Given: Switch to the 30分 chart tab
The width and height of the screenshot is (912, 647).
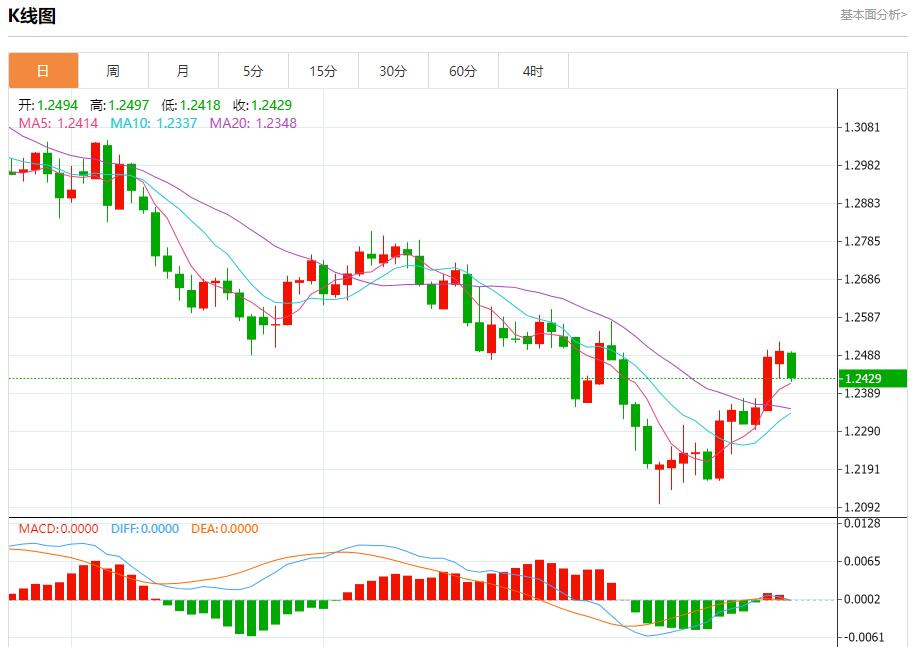Looking at the screenshot, I should point(393,71).
